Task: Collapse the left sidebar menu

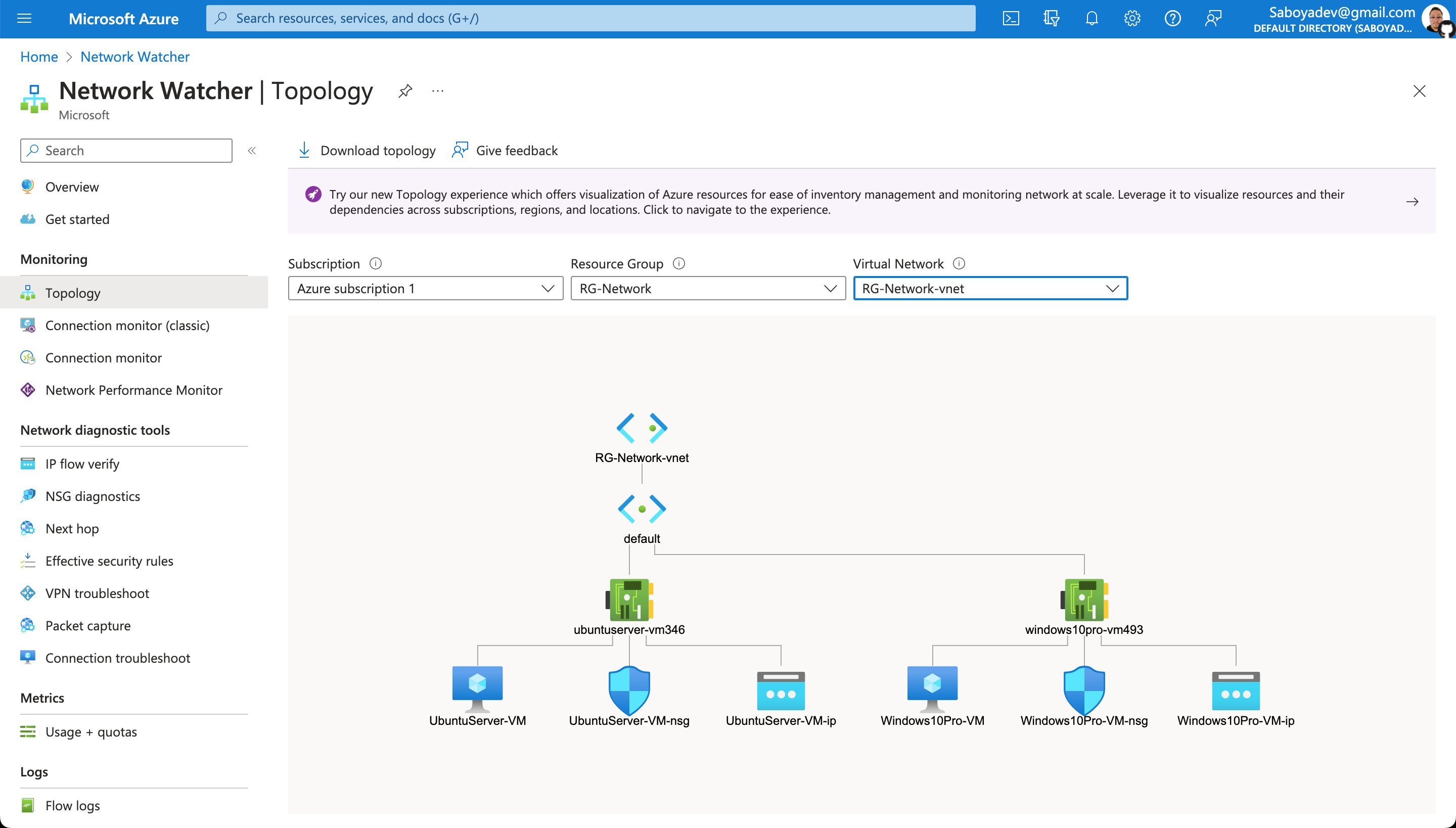Action: pyautogui.click(x=252, y=151)
